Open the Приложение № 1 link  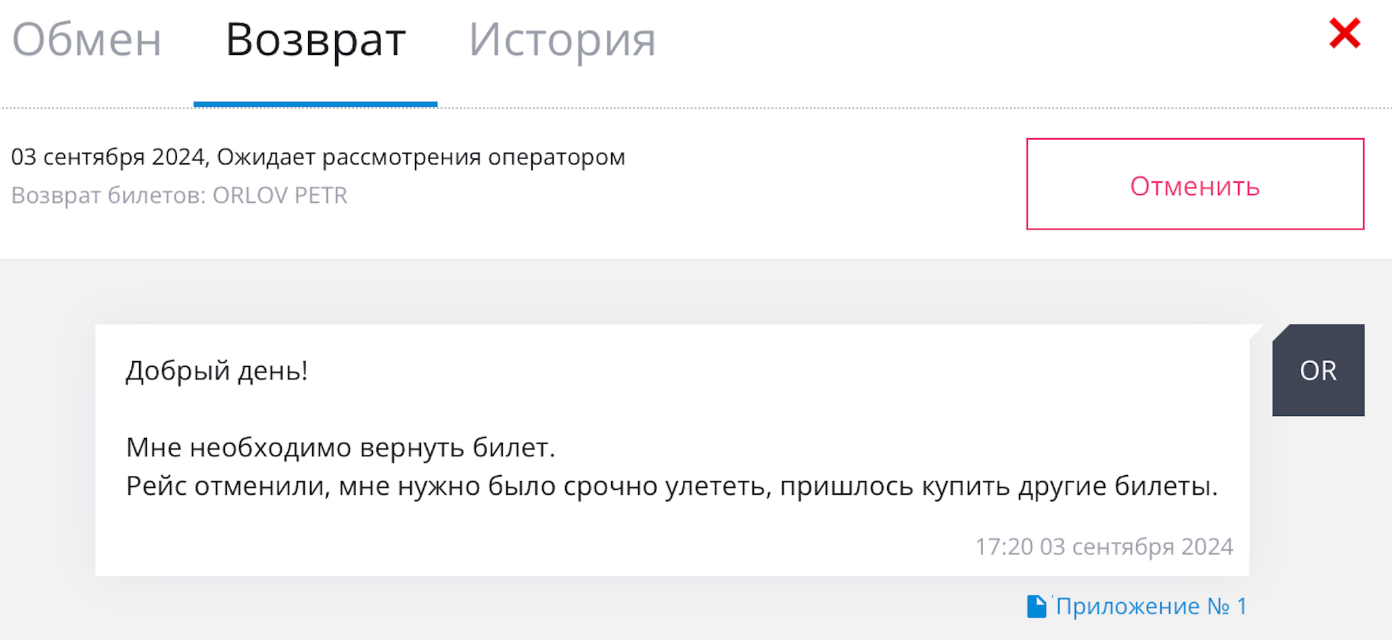coord(1151,606)
